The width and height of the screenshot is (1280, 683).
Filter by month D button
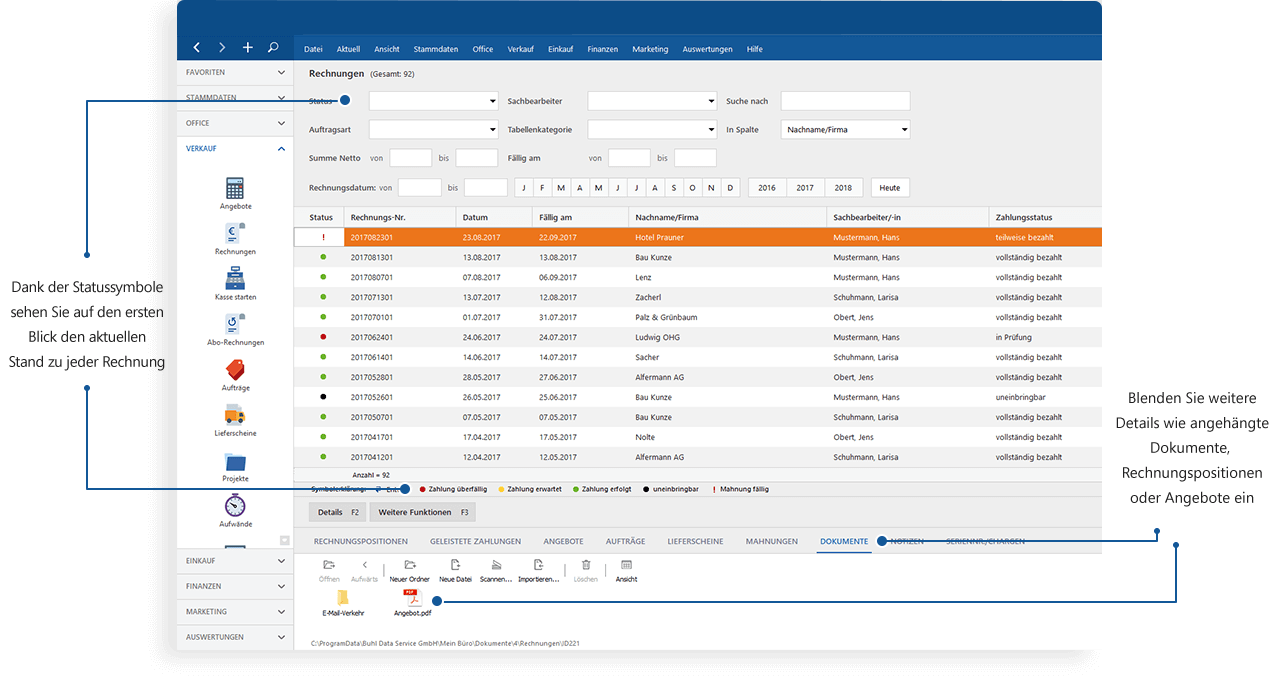pos(730,187)
